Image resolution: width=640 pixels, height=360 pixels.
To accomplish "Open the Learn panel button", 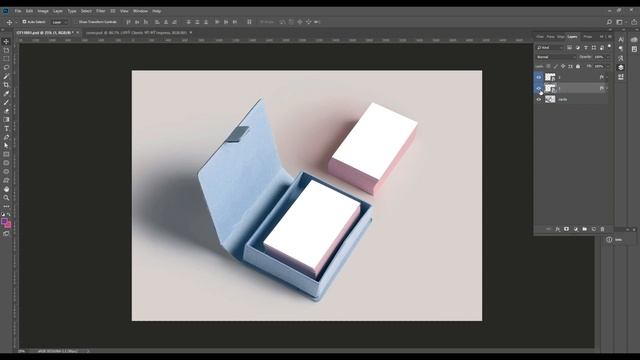I will (x=615, y=240).
